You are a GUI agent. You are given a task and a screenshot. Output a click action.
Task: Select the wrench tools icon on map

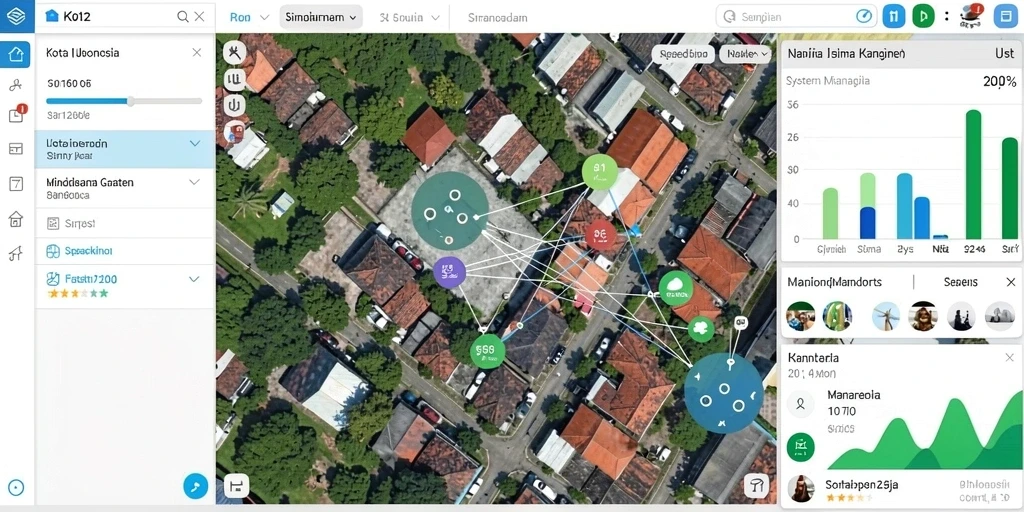(234, 52)
